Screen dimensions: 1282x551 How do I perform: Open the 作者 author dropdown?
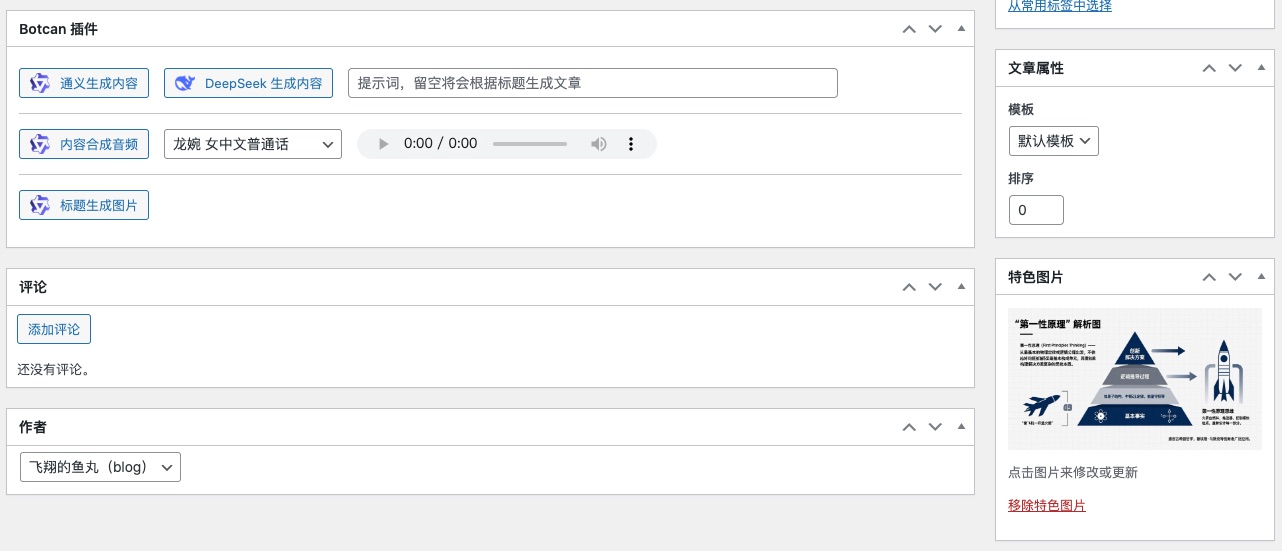(100, 467)
